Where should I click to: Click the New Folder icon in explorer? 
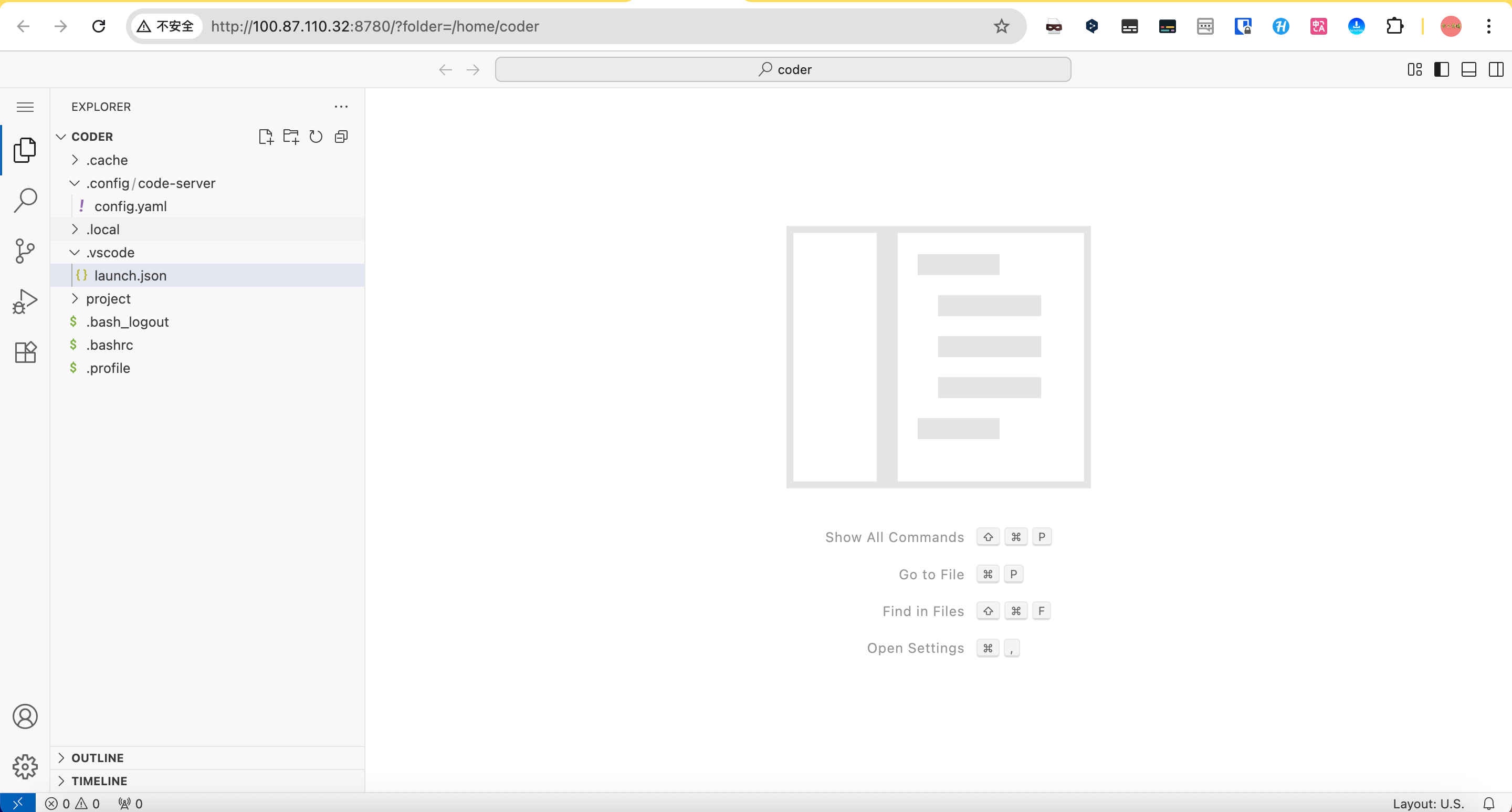[x=291, y=137]
